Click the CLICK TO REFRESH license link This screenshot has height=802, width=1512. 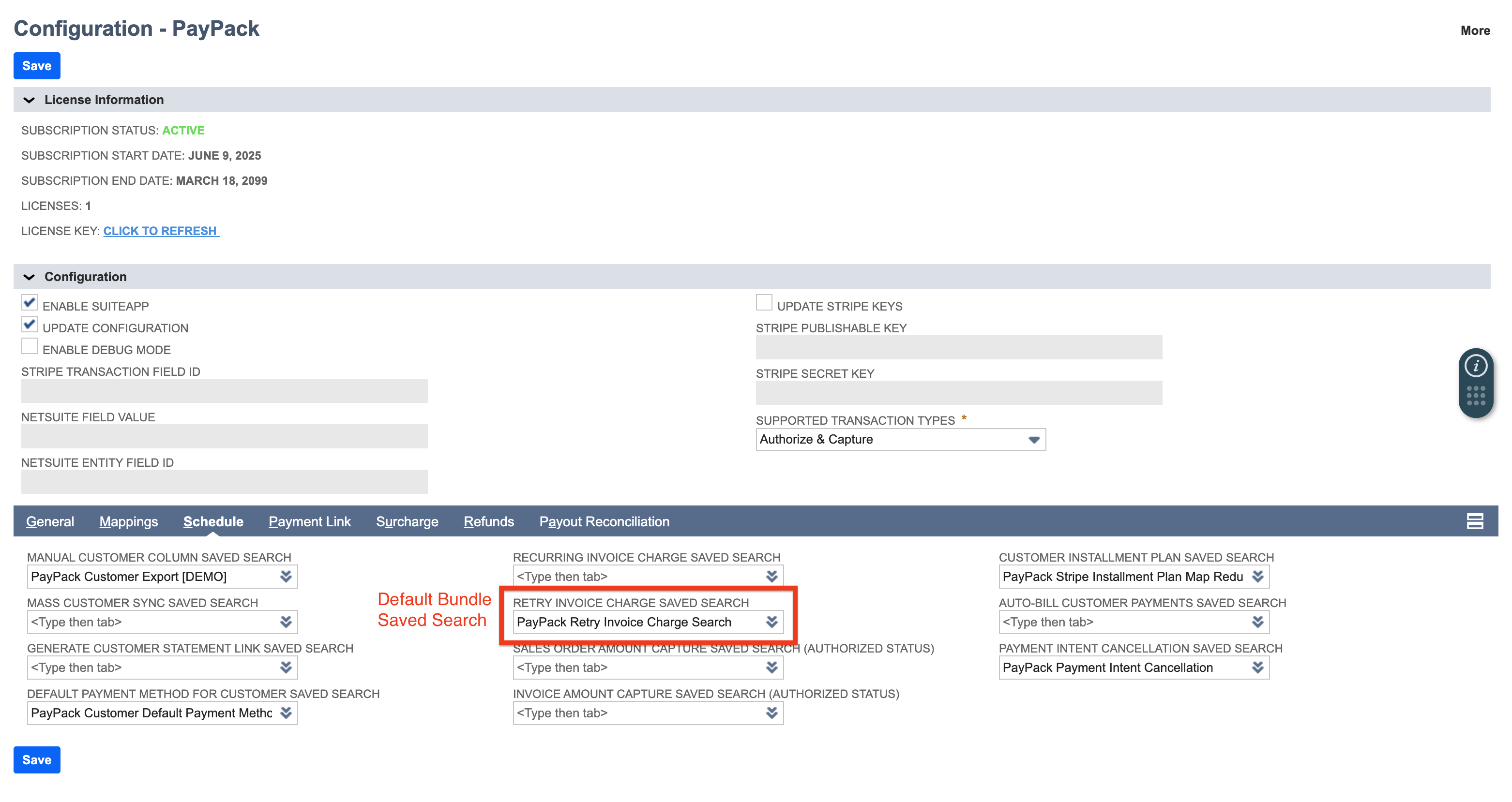pyautogui.click(x=161, y=231)
